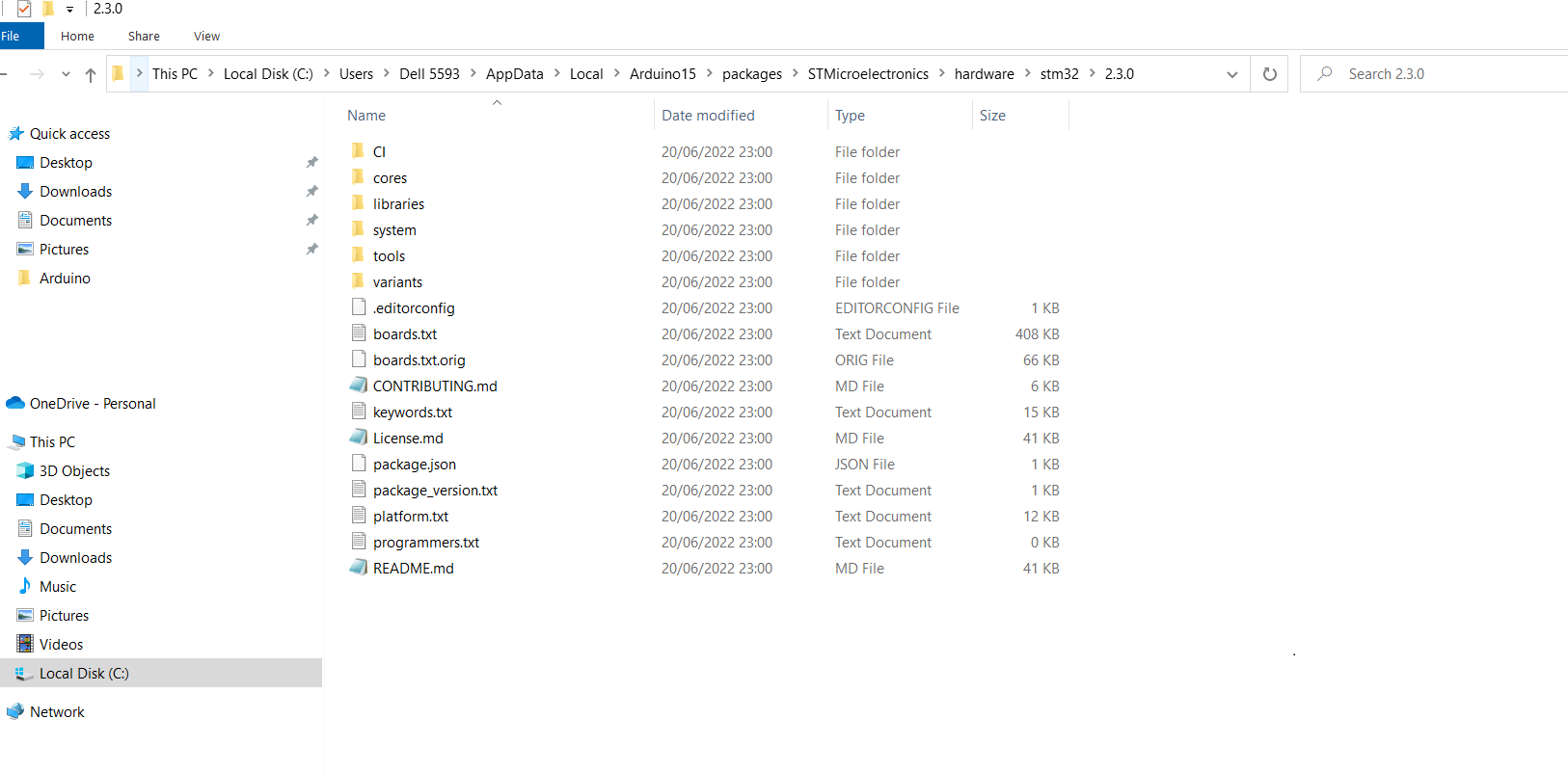This screenshot has width=1568, height=772.
Task: Open 3D Objects under This PC
Action: click(74, 471)
